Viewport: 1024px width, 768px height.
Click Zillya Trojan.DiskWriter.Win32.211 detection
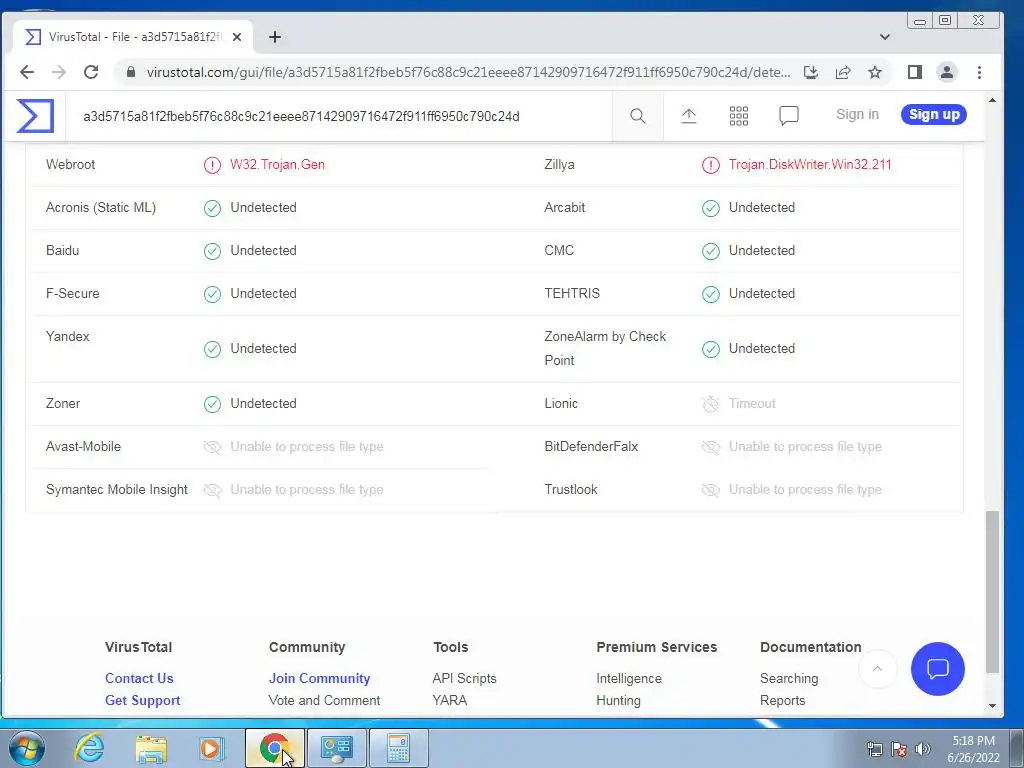[810, 165]
